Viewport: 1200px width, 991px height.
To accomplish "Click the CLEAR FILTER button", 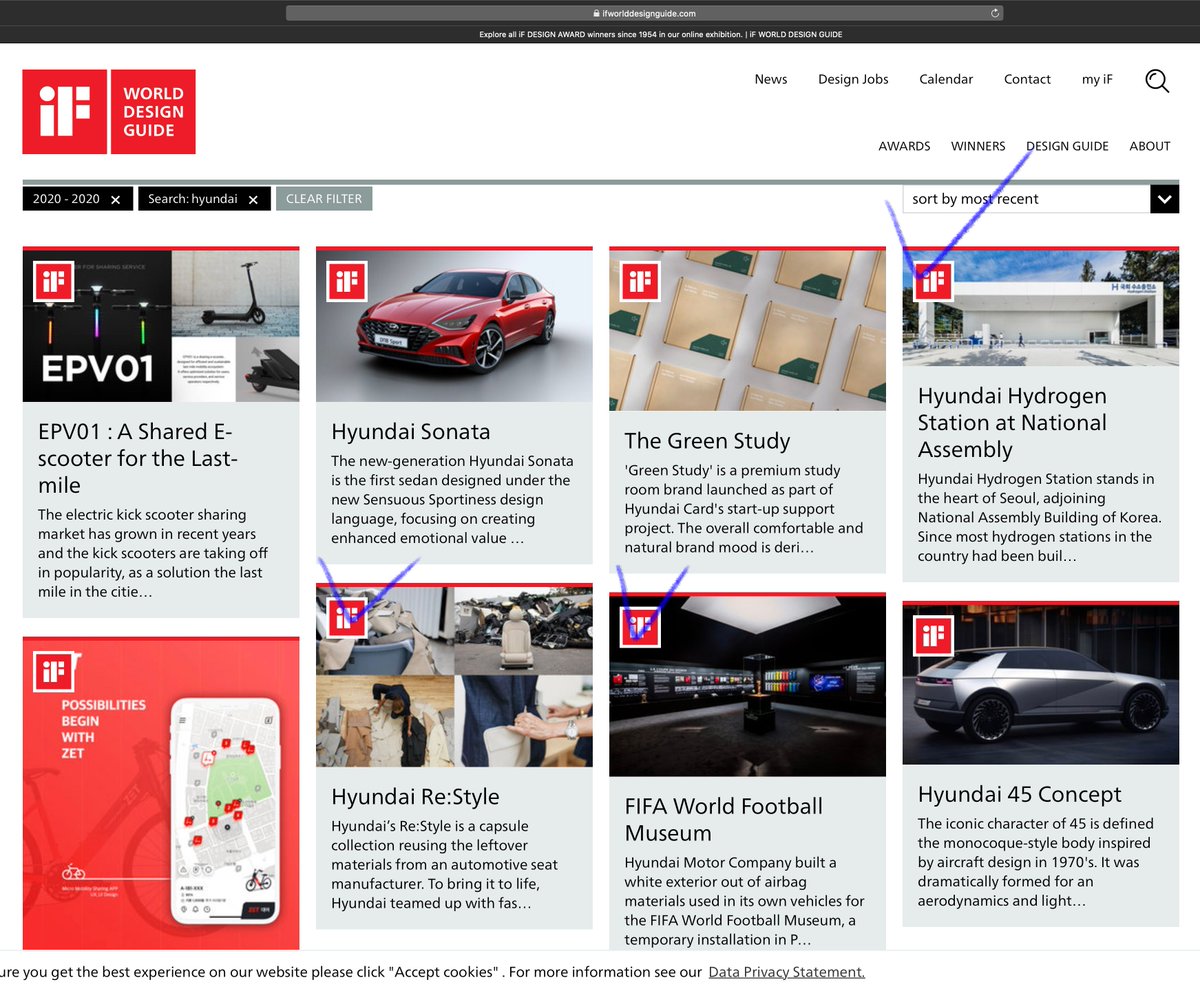I will point(324,198).
